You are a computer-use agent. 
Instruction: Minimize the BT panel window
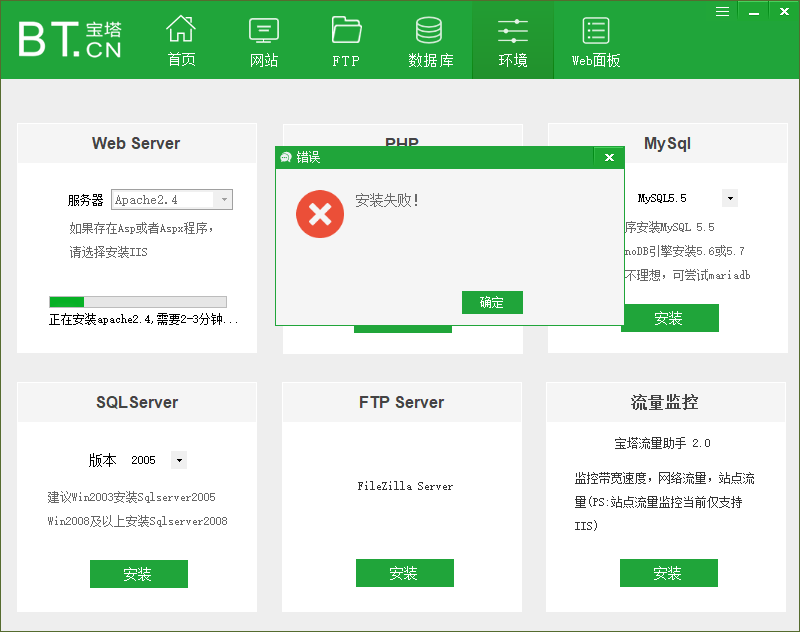(x=754, y=11)
